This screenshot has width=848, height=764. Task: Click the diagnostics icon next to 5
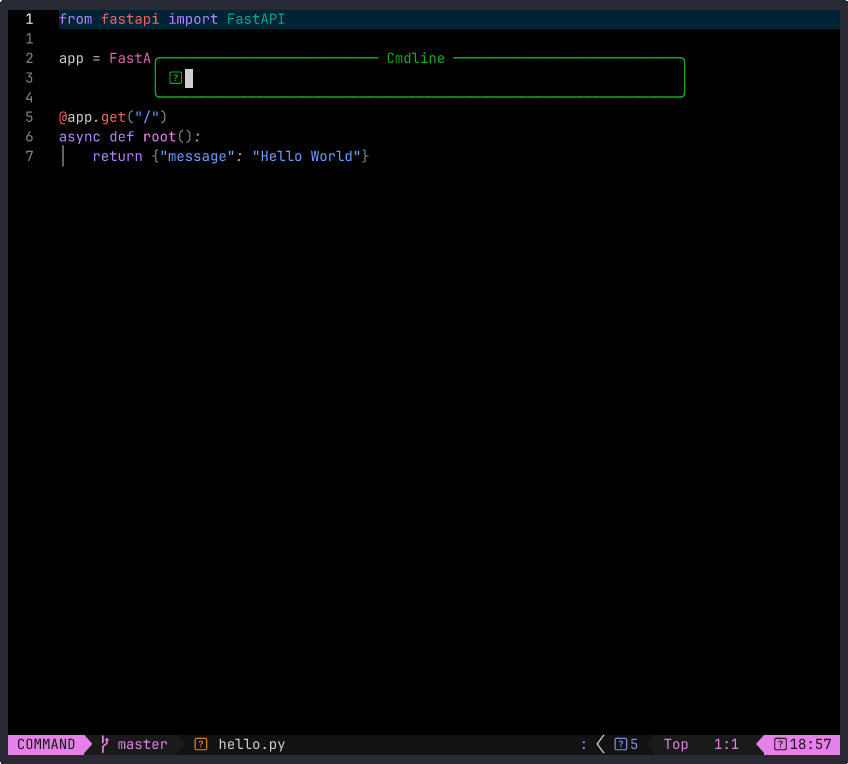620,745
